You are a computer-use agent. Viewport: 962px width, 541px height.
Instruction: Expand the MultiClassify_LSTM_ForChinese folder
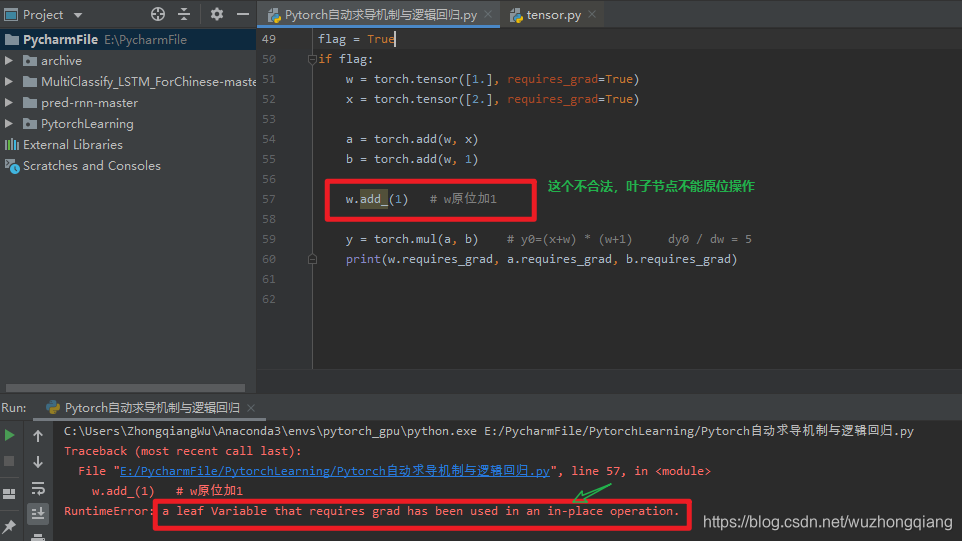click(x=9, y=82)
